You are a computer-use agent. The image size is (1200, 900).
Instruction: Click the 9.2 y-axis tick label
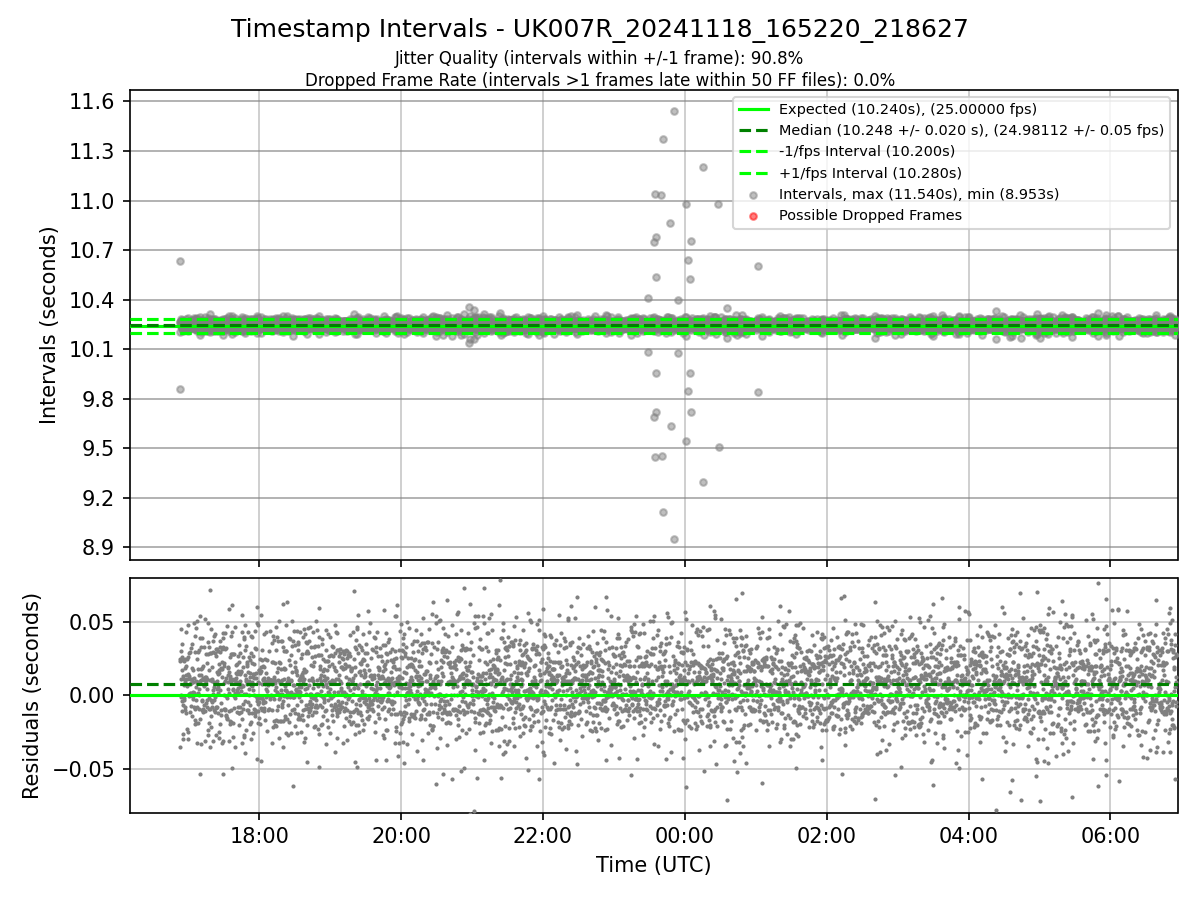pyautogui.click(x=100, y=498)
